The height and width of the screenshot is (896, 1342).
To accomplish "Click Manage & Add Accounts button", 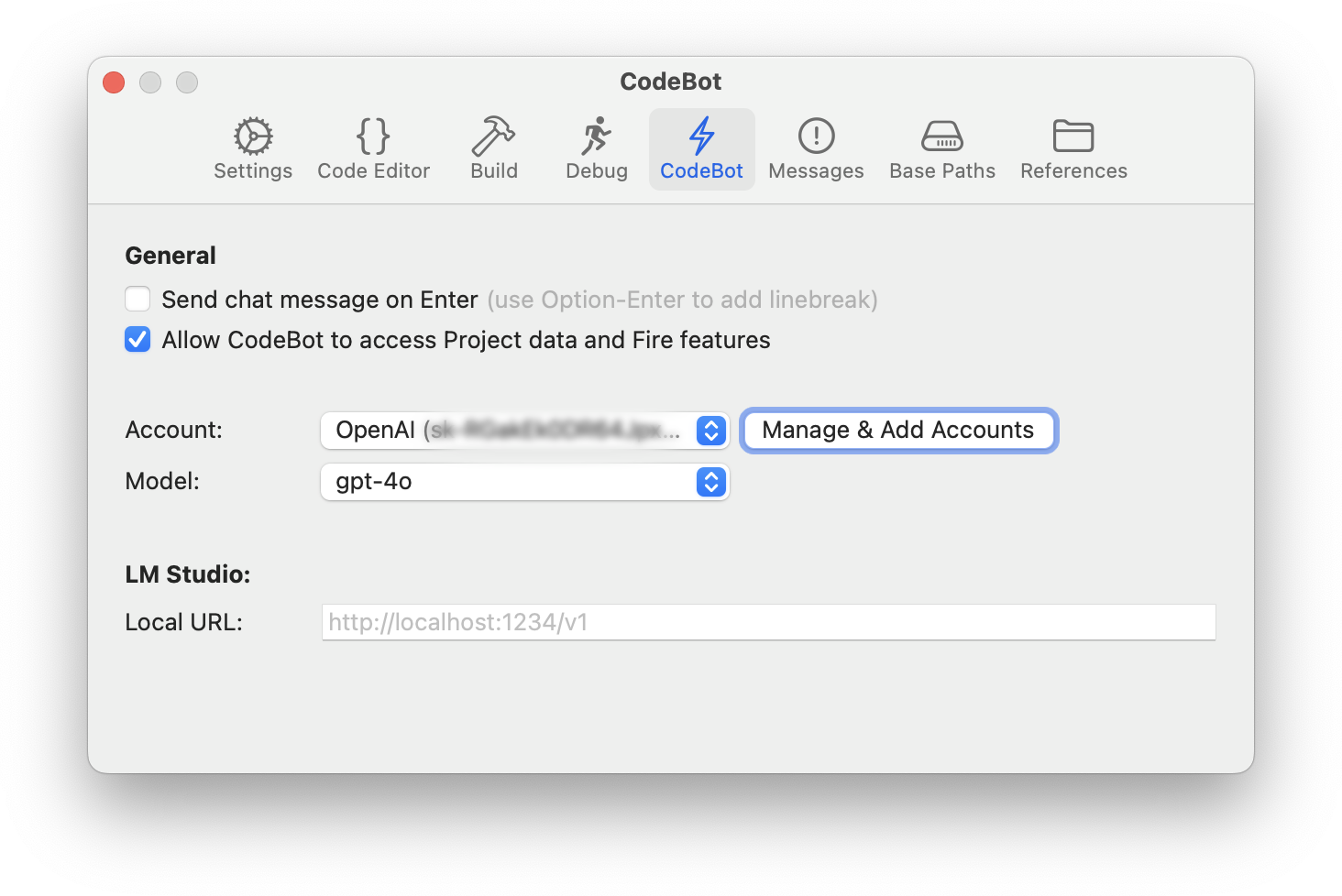I will (x=898, y=430).
